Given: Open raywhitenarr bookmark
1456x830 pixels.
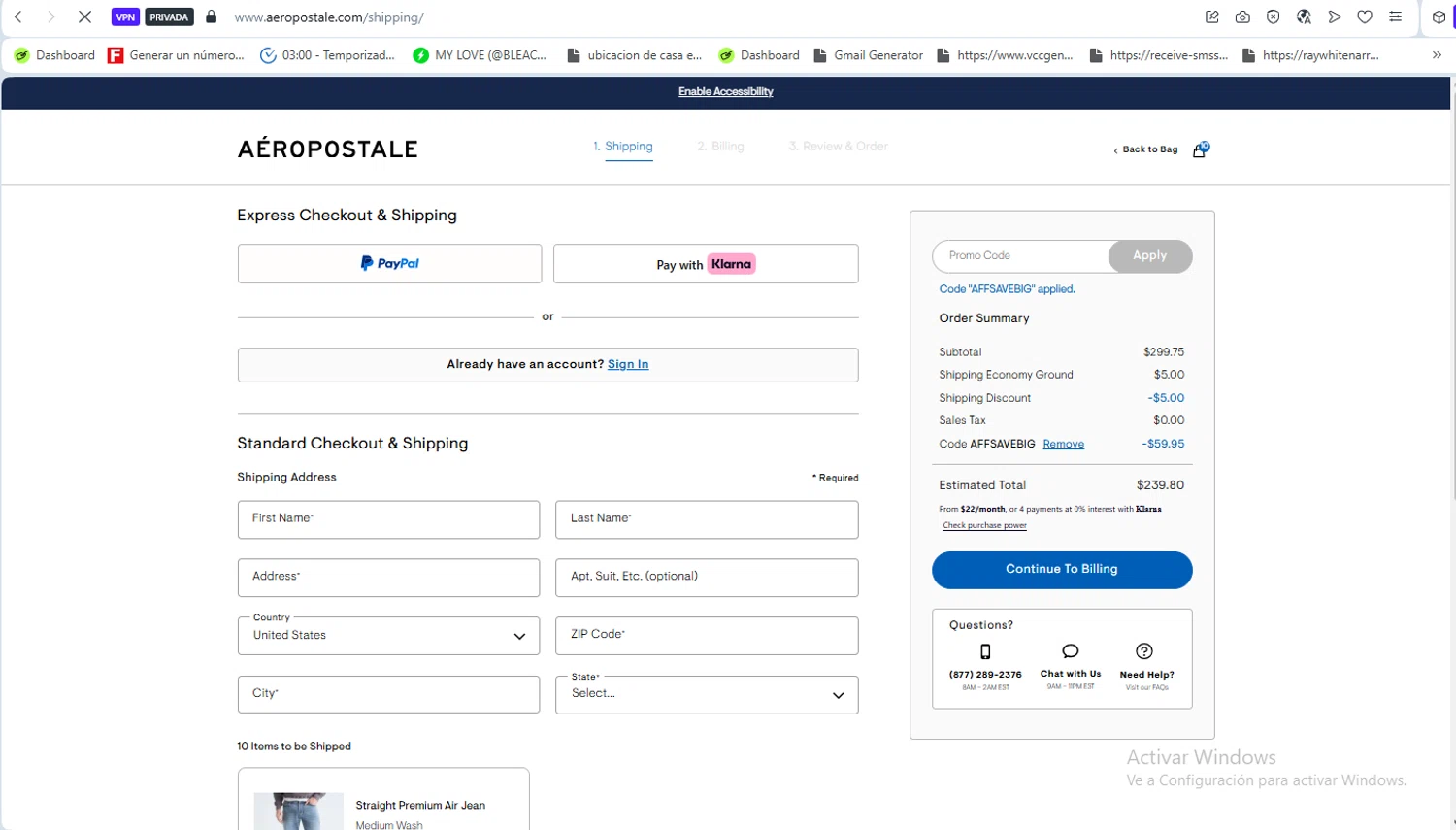Looking at the screenshot, I should point(1310,55).
